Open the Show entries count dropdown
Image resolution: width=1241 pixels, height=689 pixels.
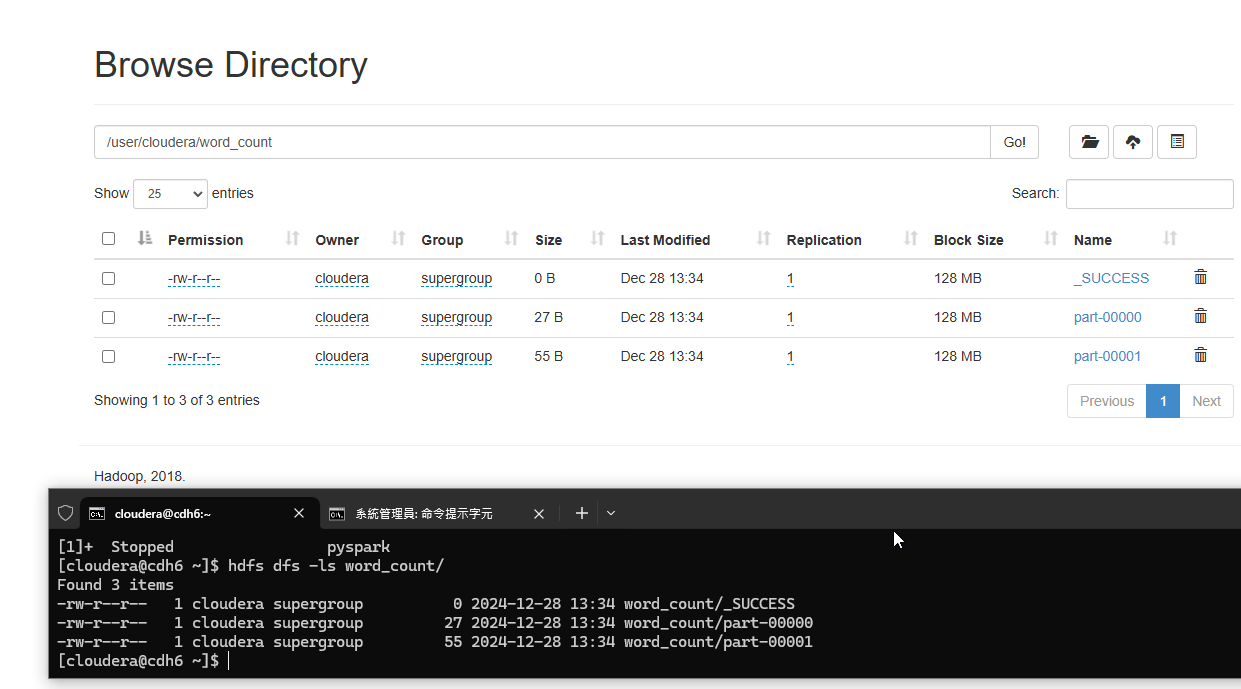click(x=170, y=194)
